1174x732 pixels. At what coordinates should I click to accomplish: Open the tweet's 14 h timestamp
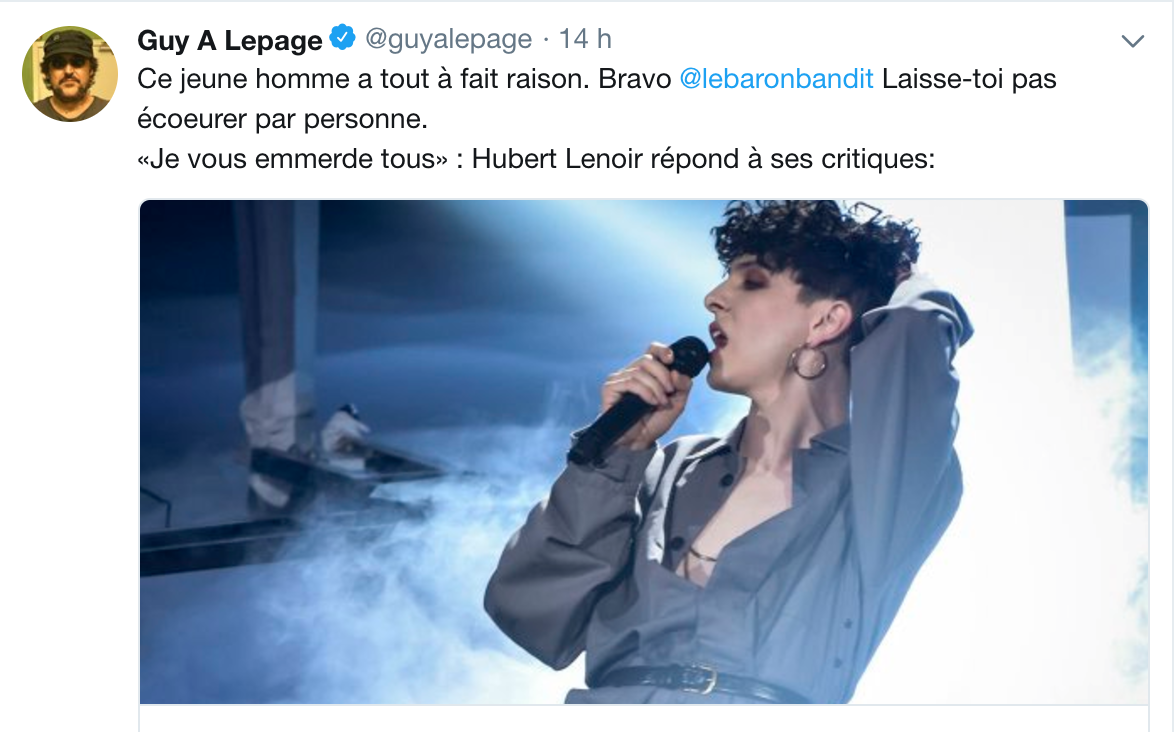point(586,39)
